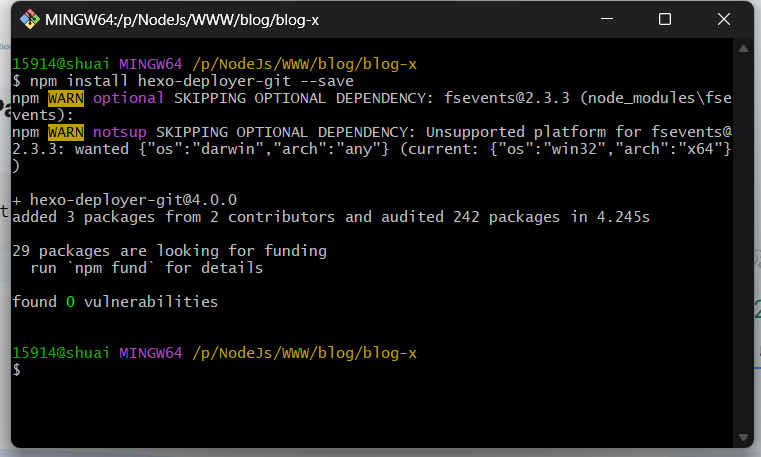This screenshot has height=457, width=761.
Task: Click the window title text in title bar
Action: 195,19
